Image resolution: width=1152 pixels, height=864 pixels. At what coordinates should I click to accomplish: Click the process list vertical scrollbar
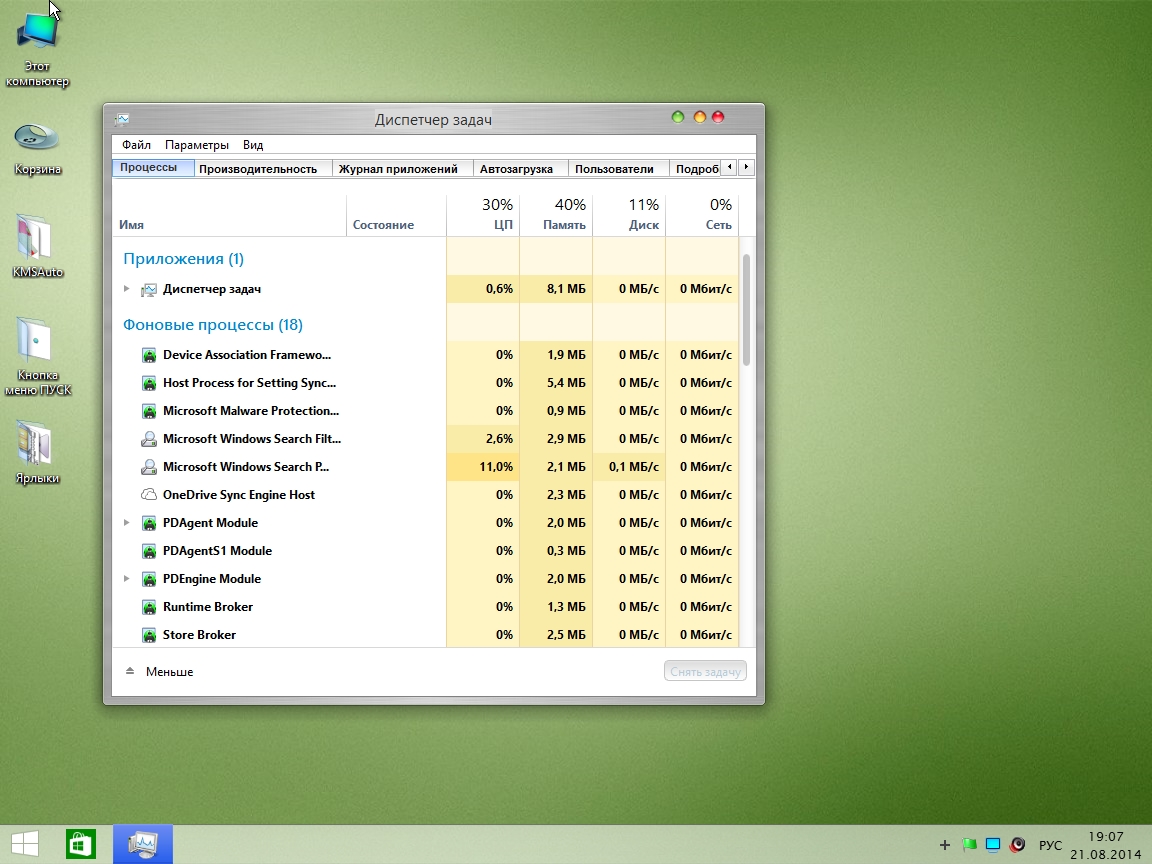coord(747,310)
